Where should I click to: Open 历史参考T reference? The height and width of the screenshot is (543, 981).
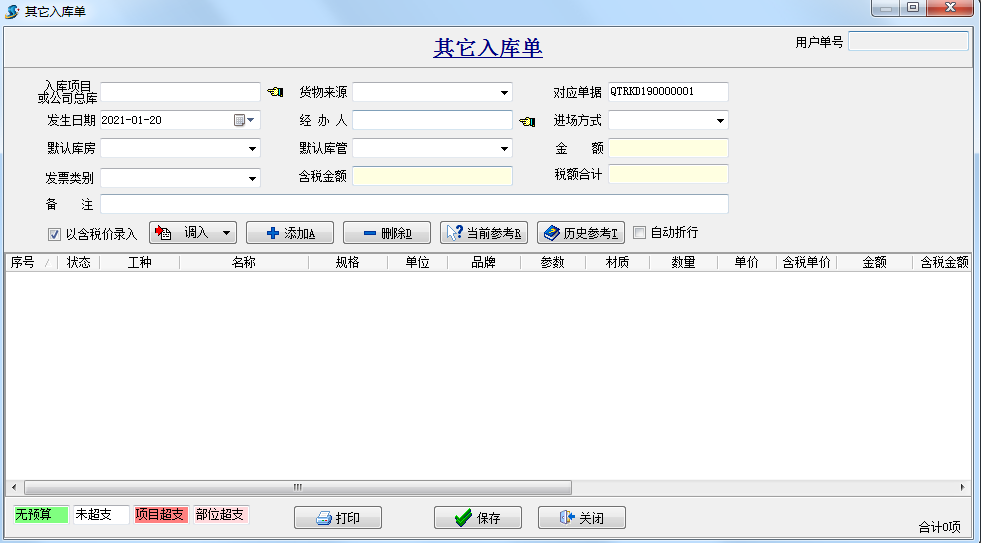point(581,233)
